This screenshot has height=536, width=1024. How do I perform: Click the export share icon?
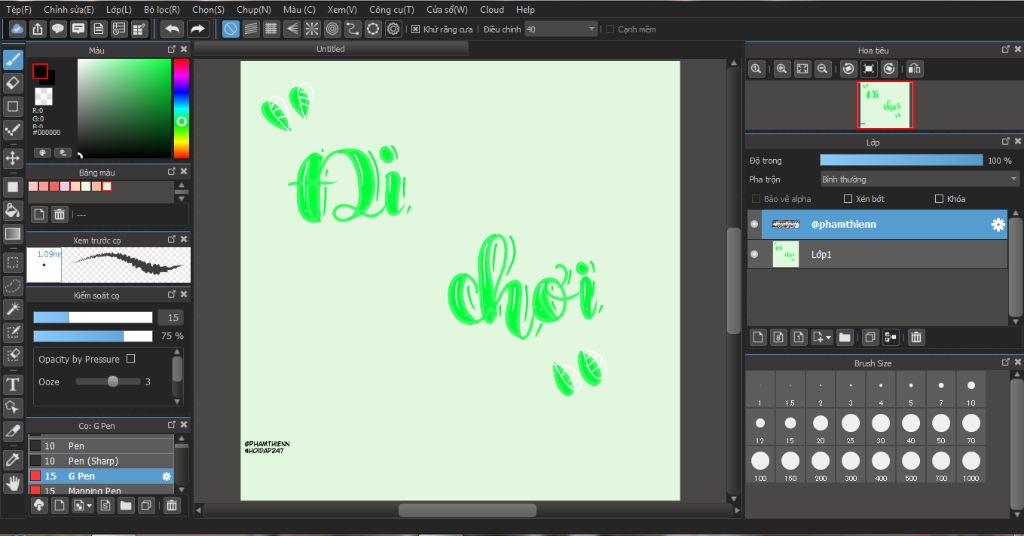pos(38,29)
